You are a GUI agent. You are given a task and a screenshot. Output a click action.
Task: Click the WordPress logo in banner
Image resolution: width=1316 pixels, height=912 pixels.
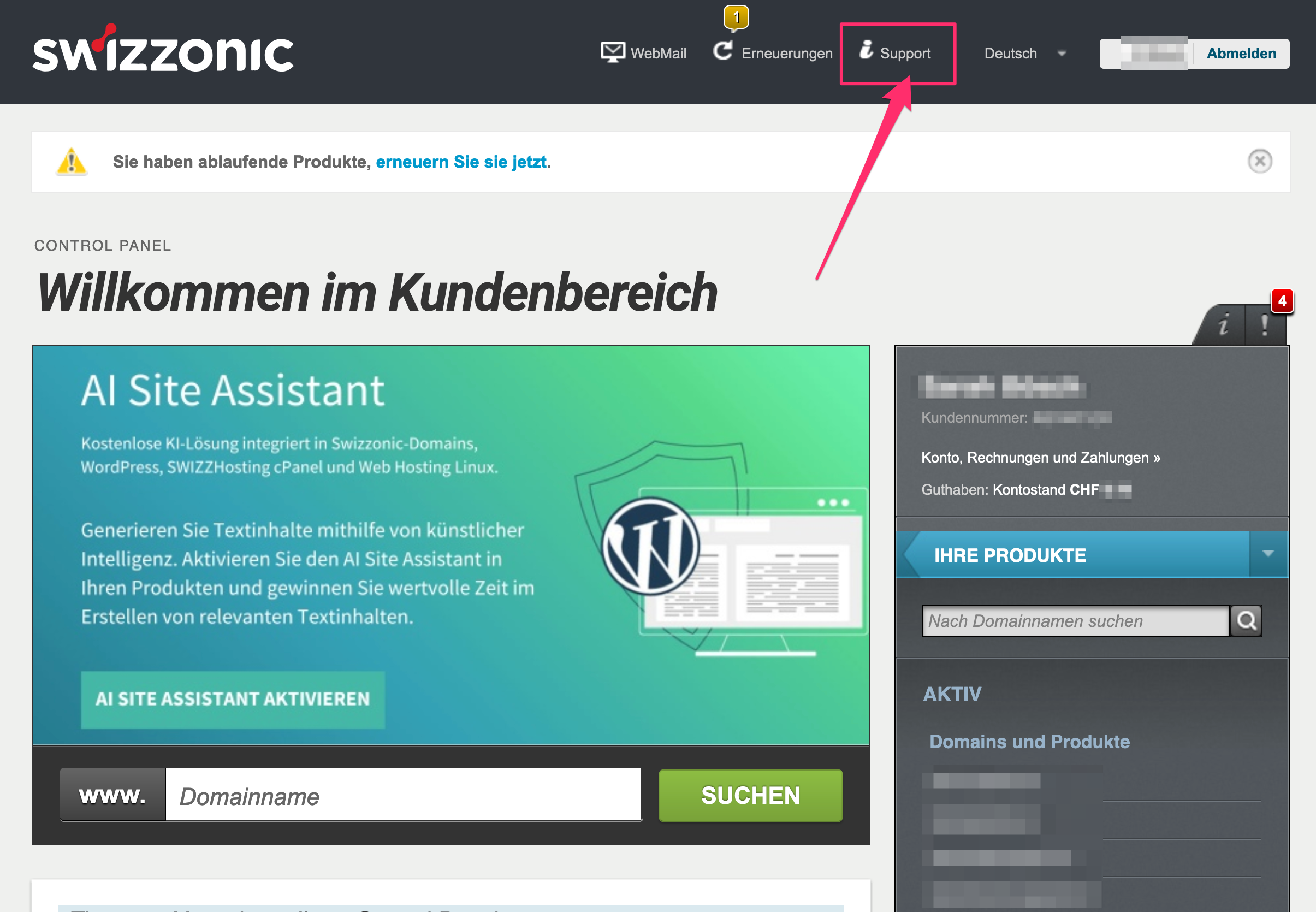click(650, 546)
